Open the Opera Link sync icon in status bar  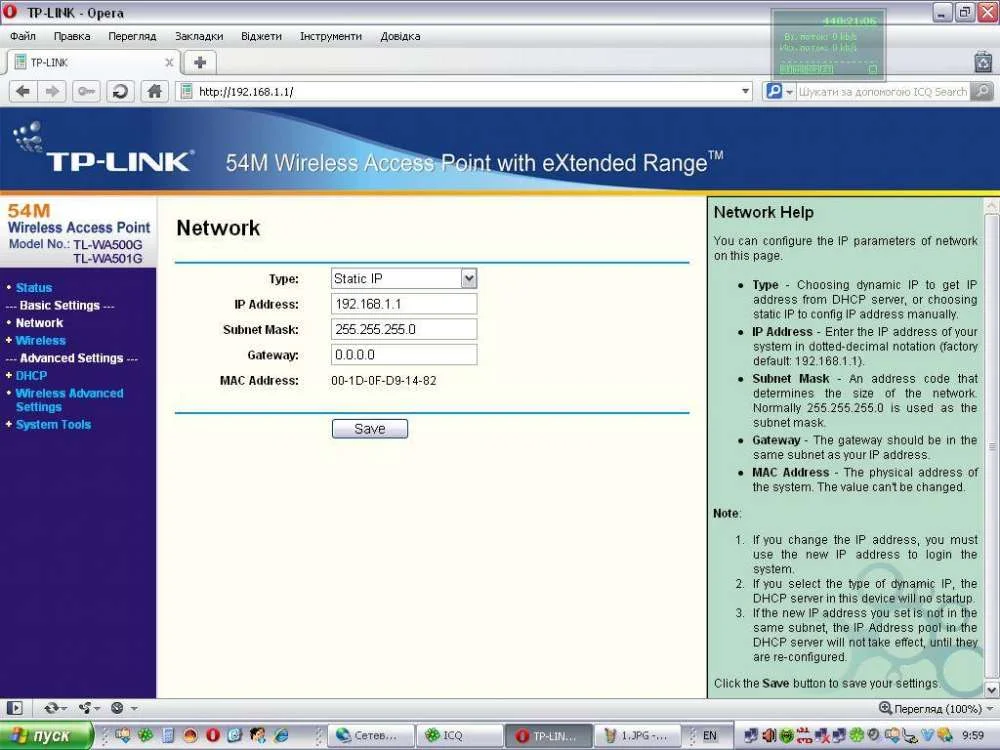pos(54,708)
